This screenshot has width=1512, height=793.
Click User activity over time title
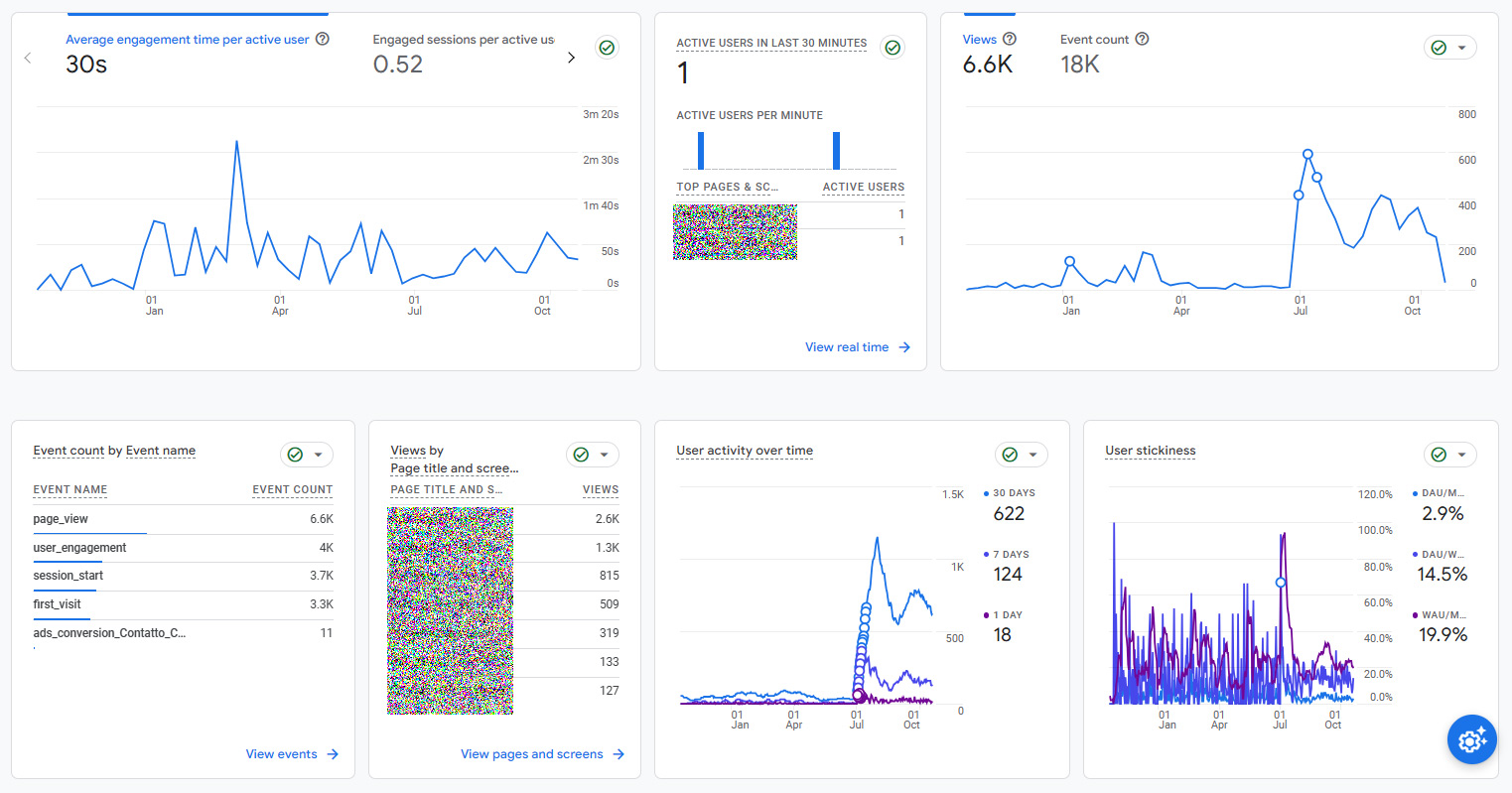(x=745, y=451)
